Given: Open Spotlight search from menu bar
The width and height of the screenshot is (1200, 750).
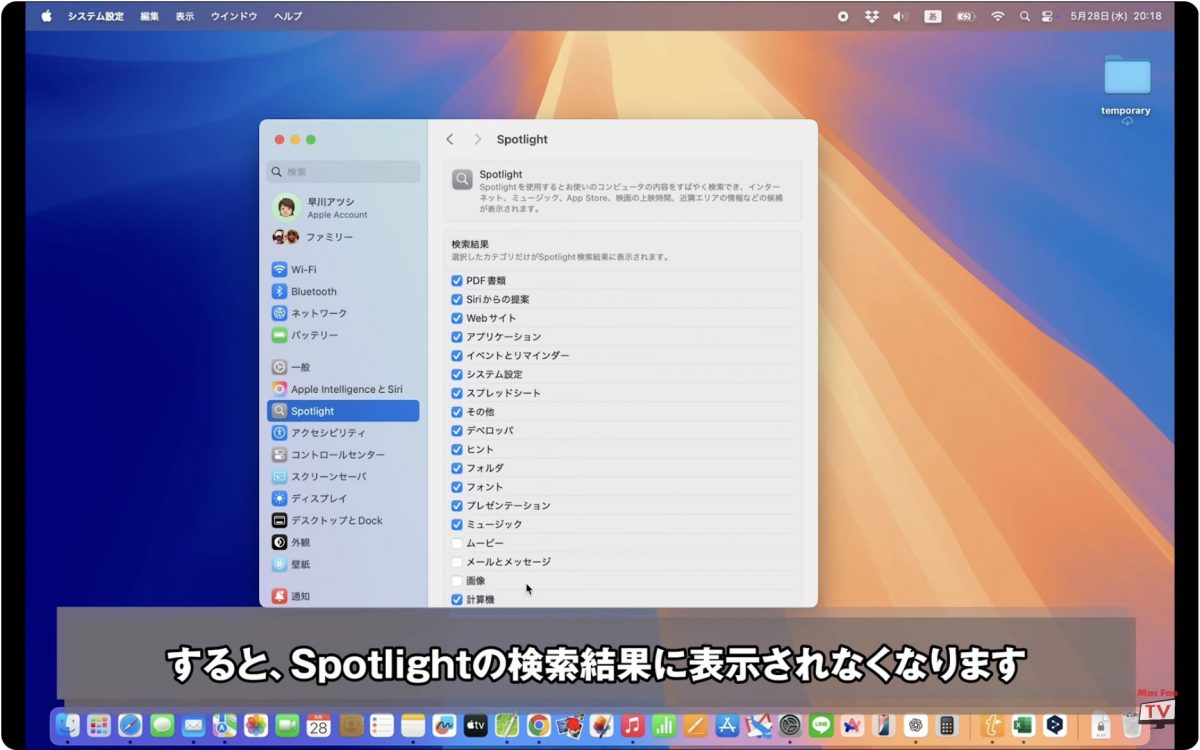Looking at the screenshot, I should (x=1024, y=16).
